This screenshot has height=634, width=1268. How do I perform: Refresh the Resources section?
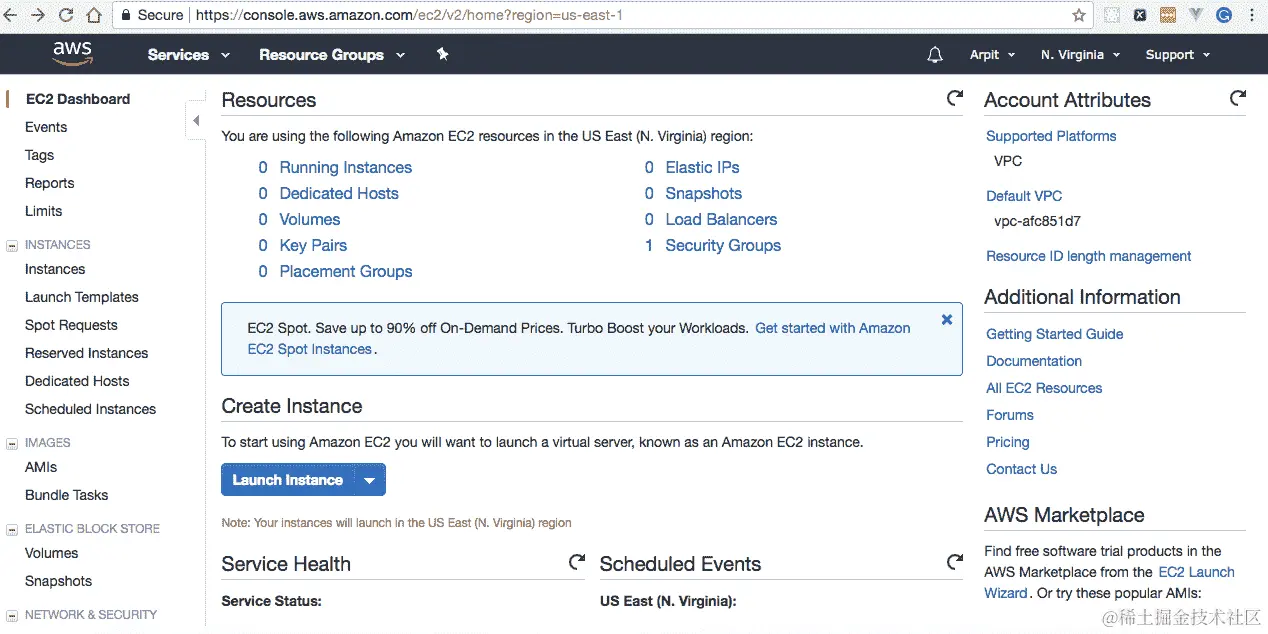(x=955, y=98)
